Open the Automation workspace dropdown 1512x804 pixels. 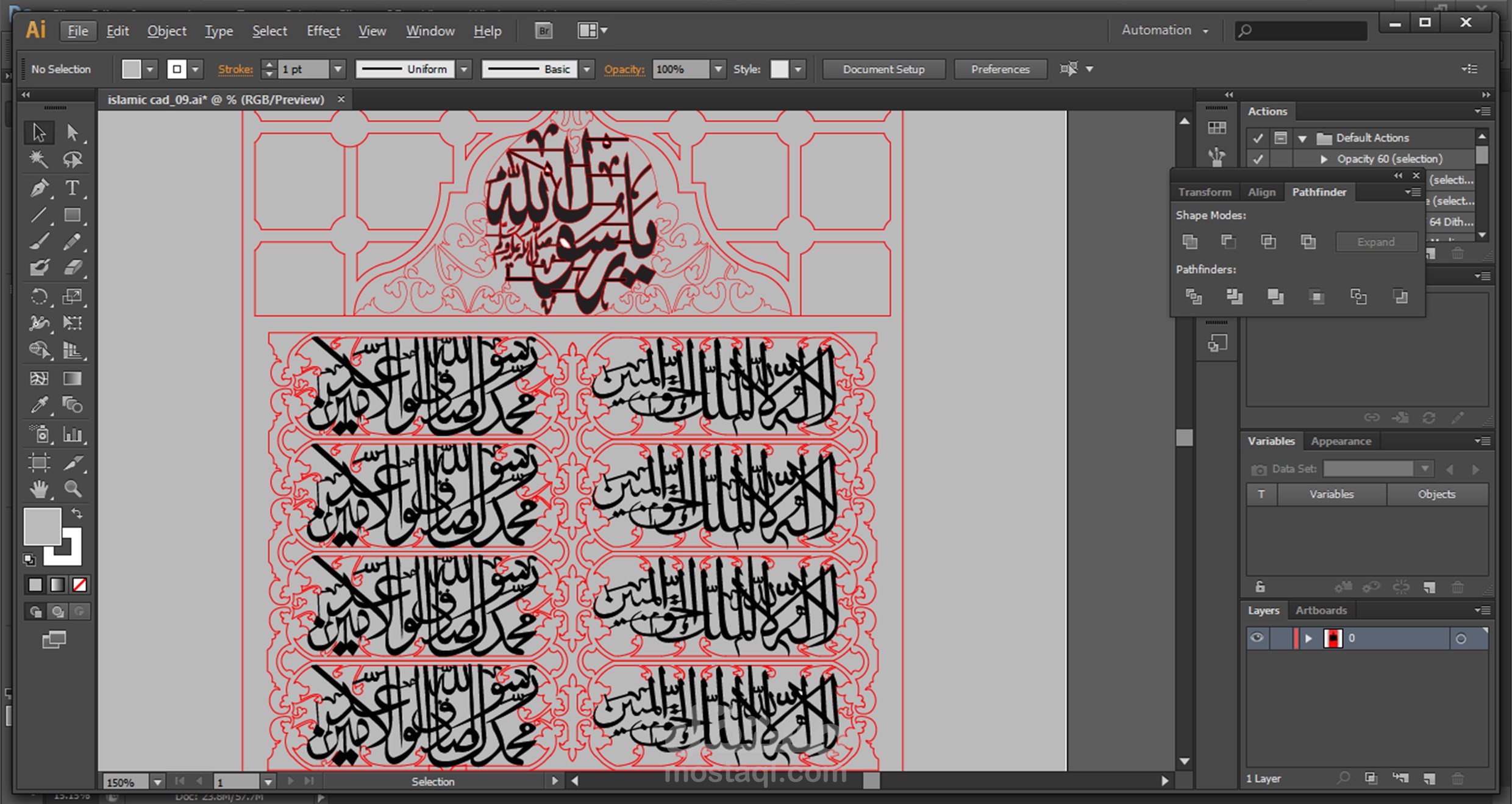1164,30
